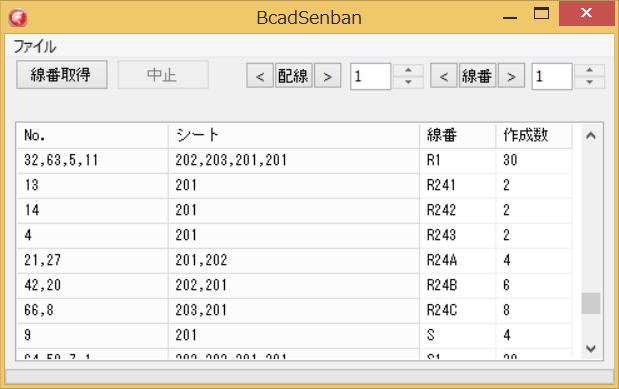619x389 pixels.
Task: Click the next arrow right of 線番
Action: pos(512,76)
